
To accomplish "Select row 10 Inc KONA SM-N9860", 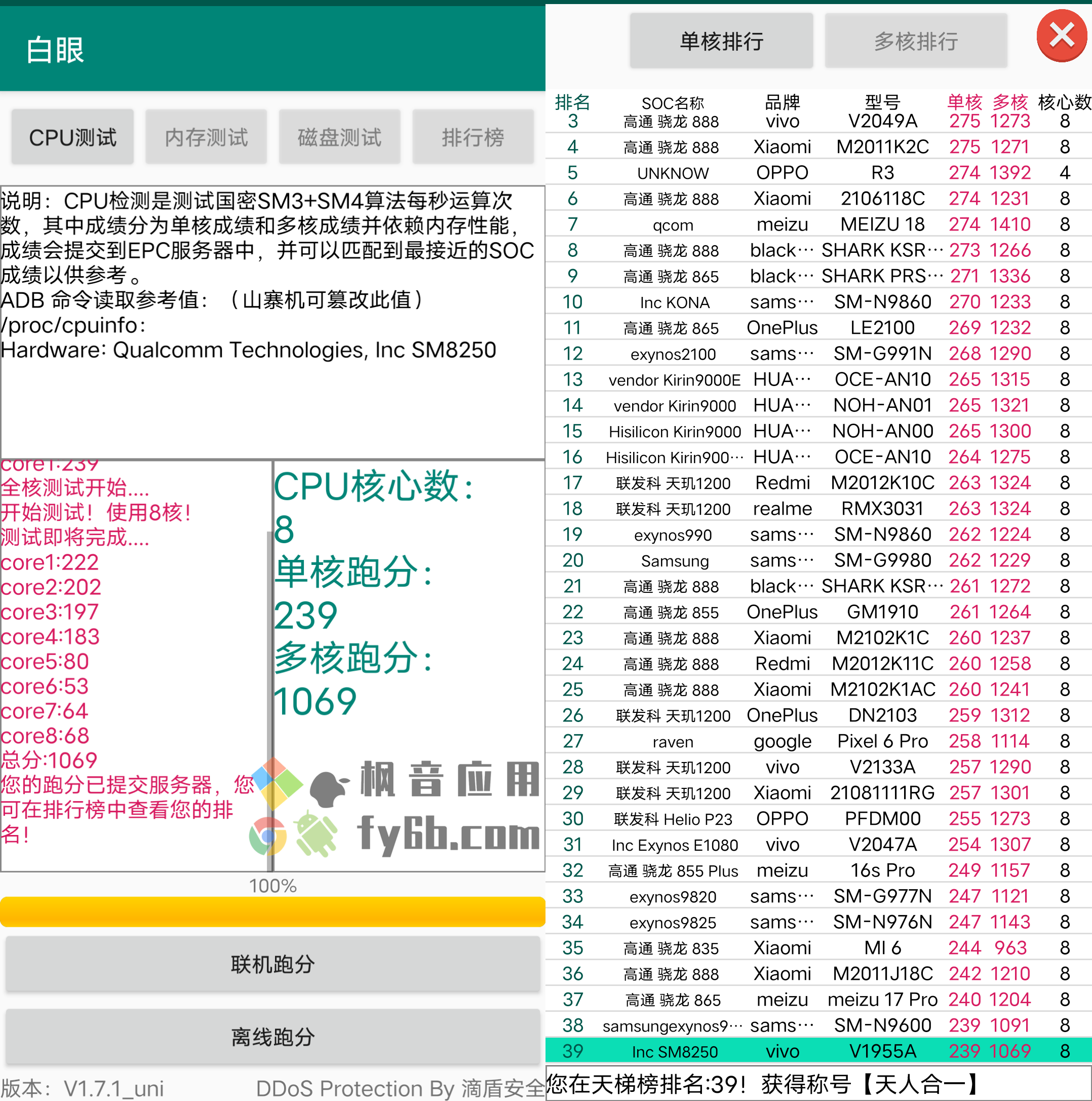I will [x=818, y=302].
